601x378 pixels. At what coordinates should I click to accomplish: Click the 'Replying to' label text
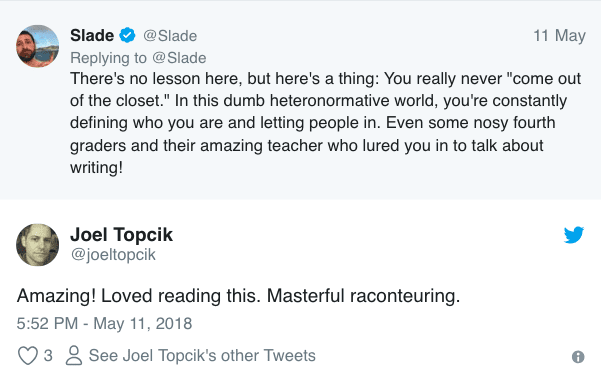point(108,58)
